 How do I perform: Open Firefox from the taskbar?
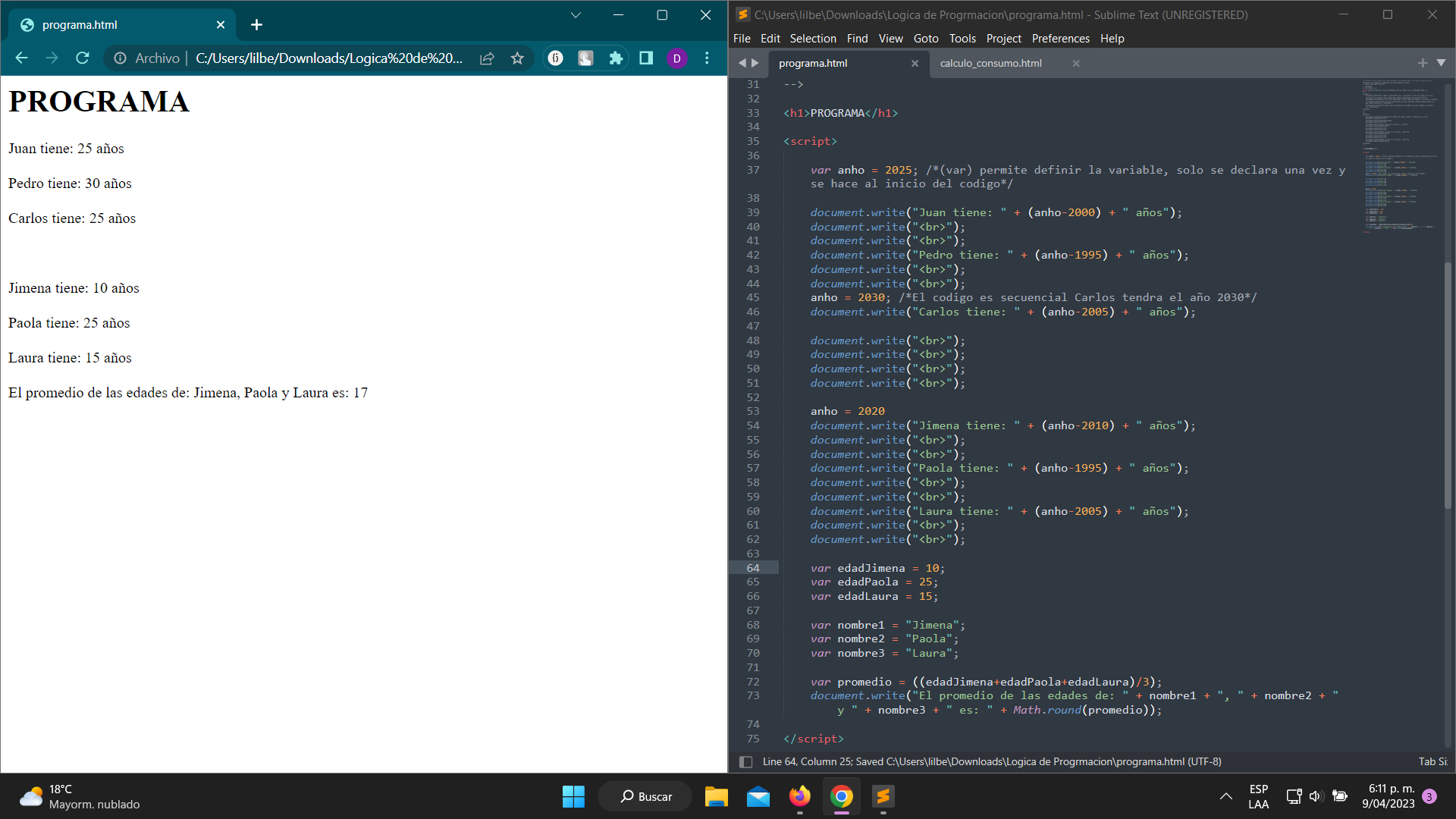799,797
